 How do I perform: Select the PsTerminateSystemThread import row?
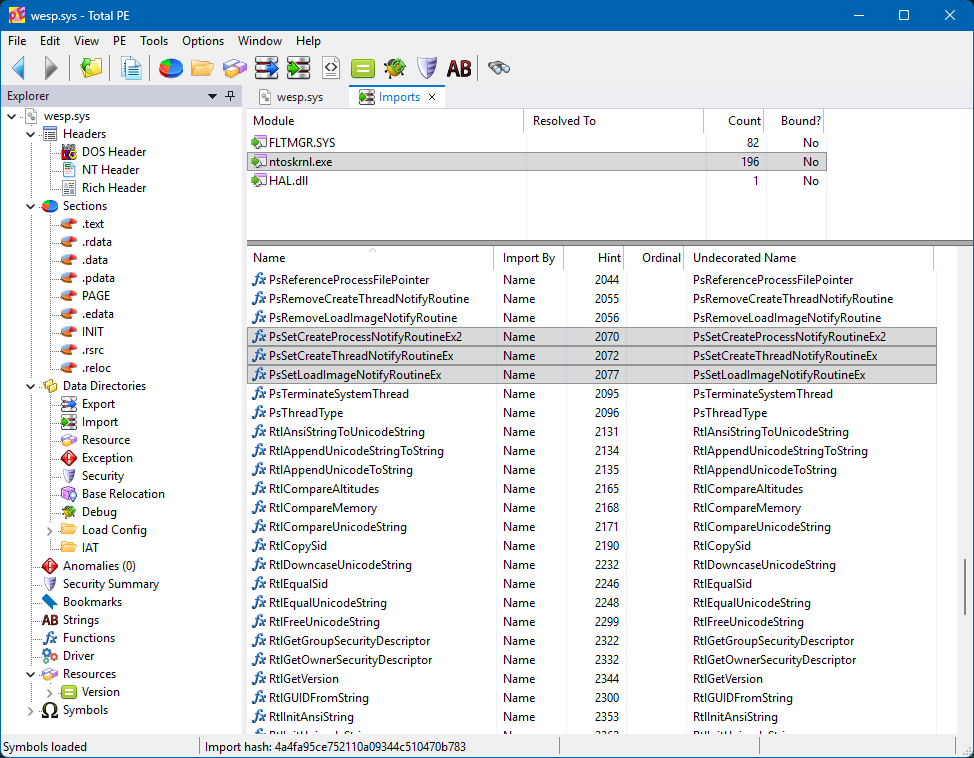coord(591,394)
